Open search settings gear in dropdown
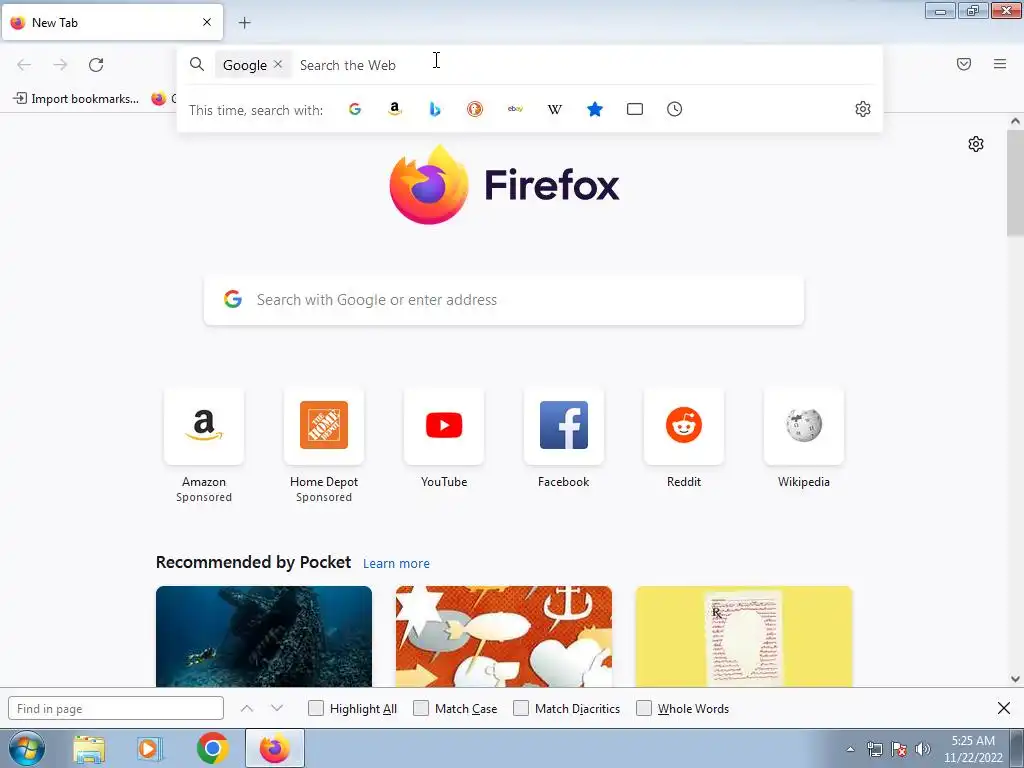 coord(863,109)
